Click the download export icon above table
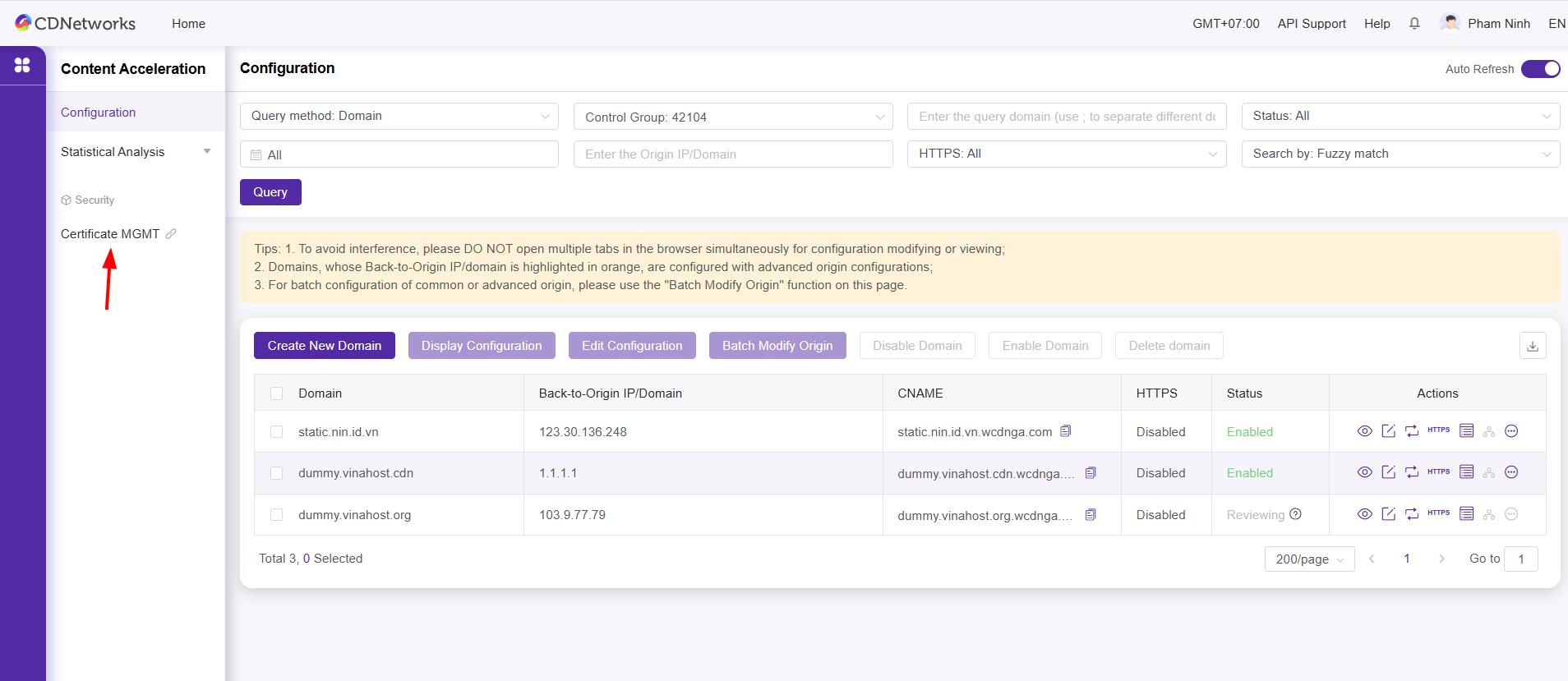 tap(1533, 346)
